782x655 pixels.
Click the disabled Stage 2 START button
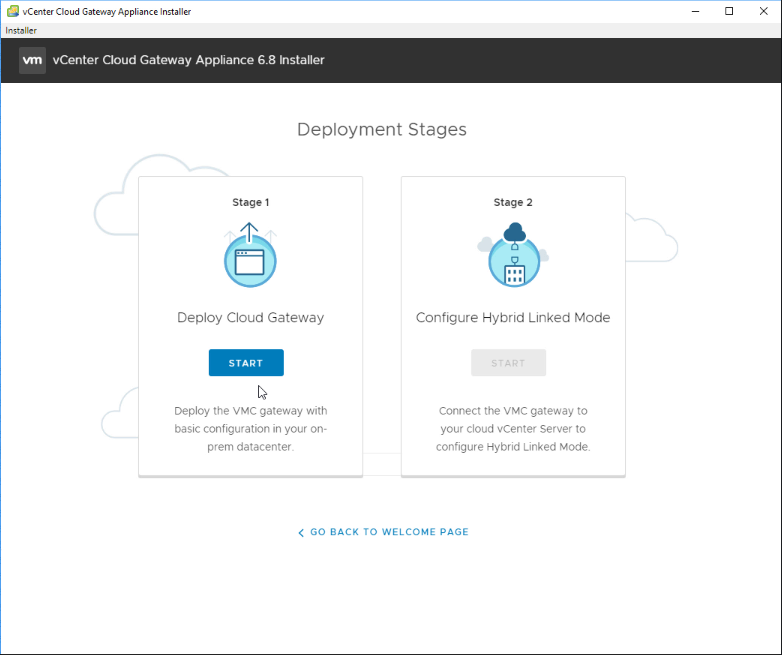click(508, 363)
